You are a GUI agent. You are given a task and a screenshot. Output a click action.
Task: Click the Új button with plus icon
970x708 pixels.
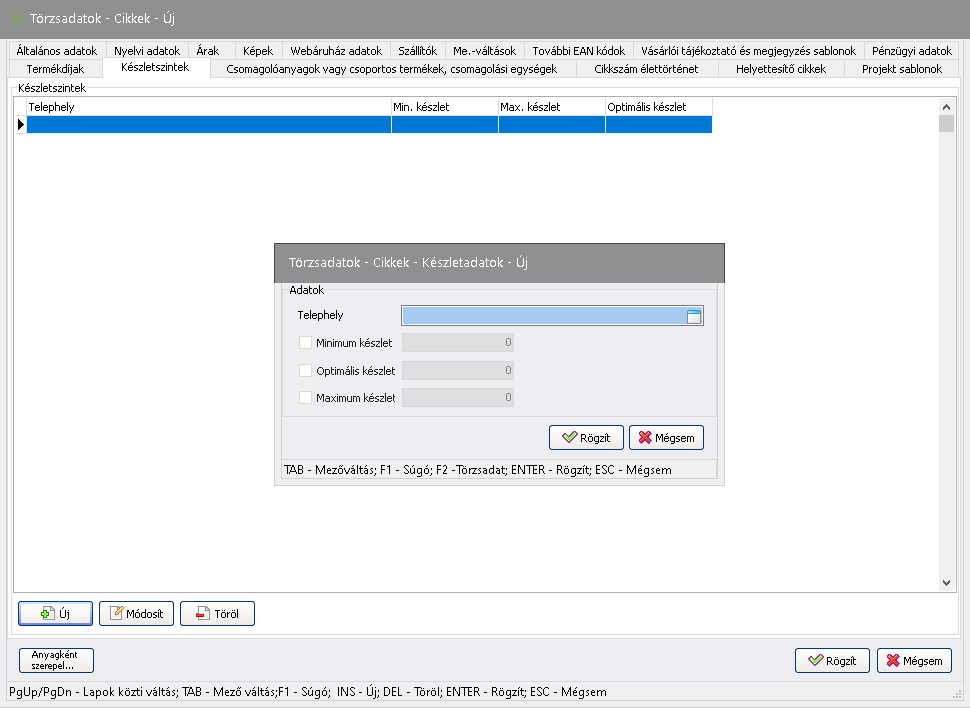pos(55,613)
